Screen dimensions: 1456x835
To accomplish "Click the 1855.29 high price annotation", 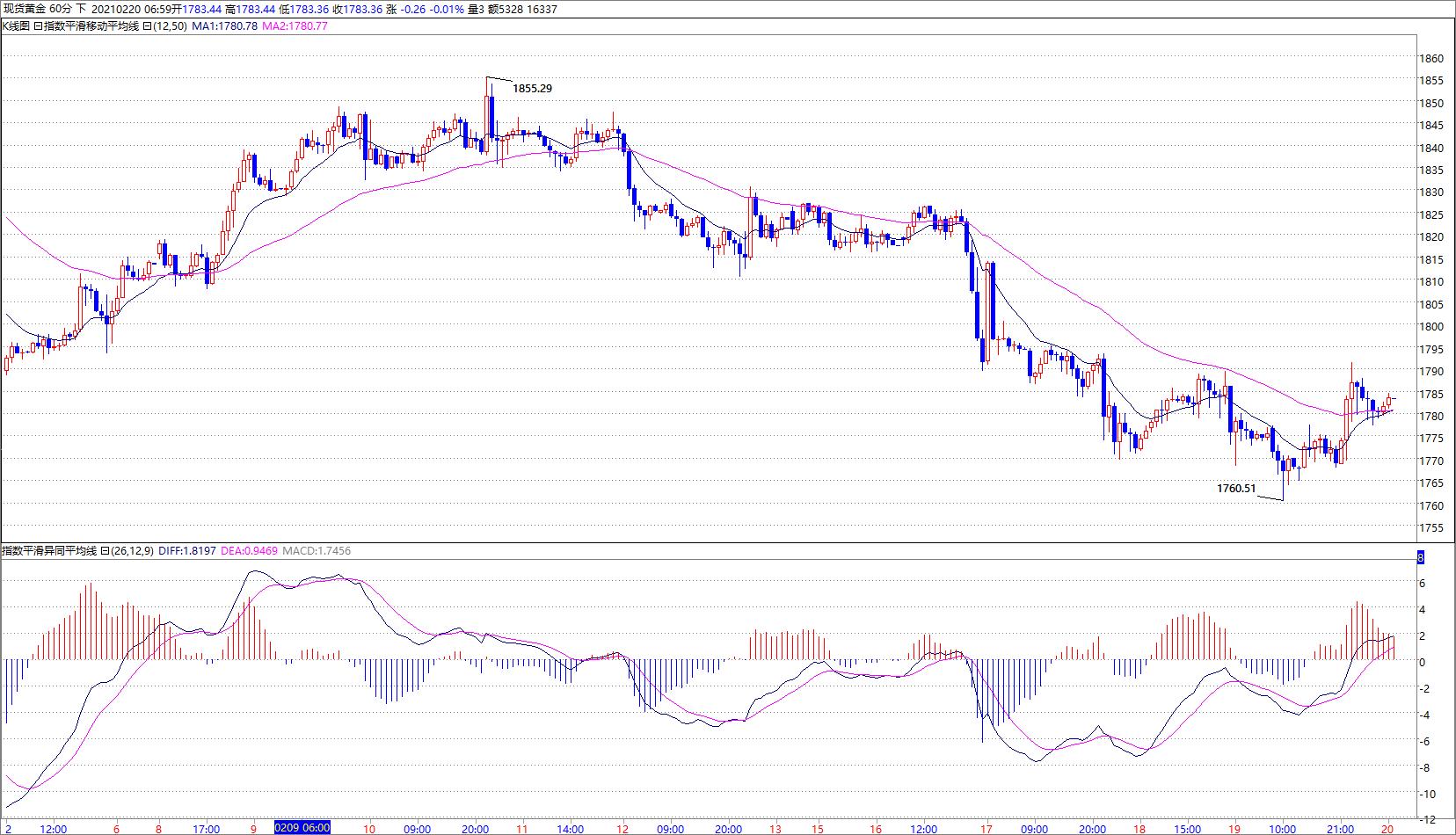I will tap(532, 89).
